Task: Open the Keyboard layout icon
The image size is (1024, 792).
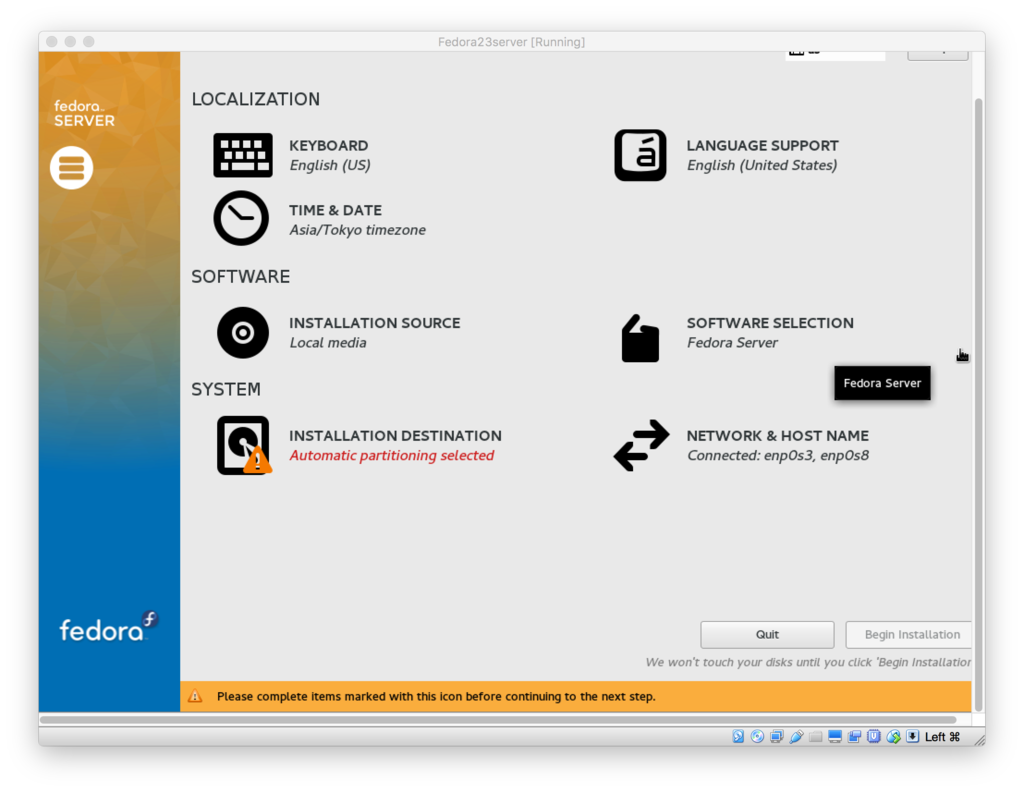Action: point(242,155)
